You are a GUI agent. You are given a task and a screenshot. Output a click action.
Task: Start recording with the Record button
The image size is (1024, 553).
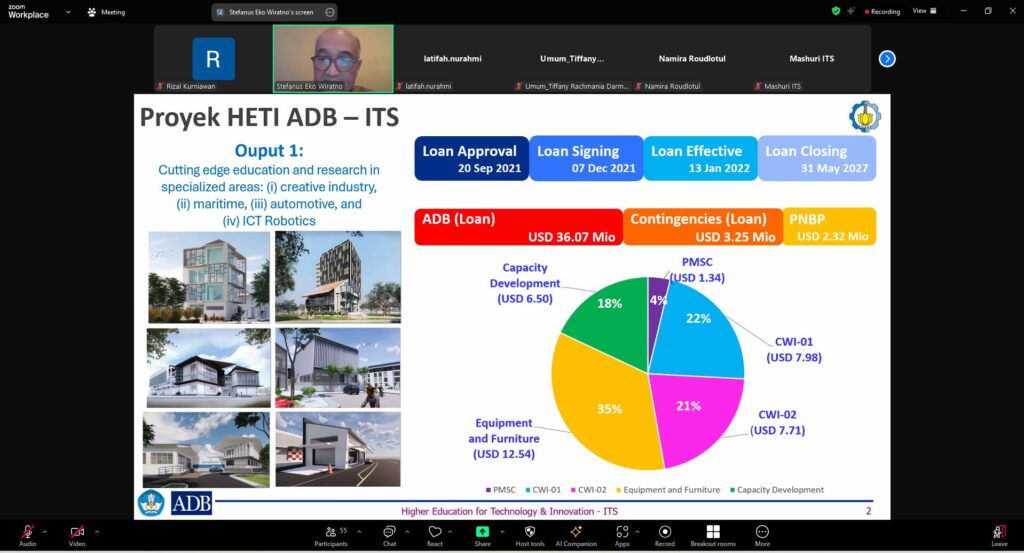point(664,534)
